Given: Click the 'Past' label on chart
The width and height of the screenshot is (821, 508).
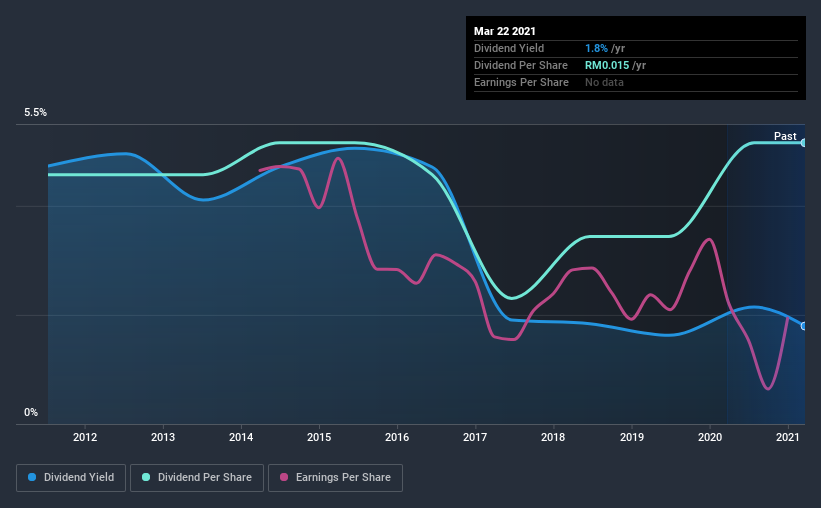Looking at the screenshot, I should pyautogui.click(x=785, y=136).
